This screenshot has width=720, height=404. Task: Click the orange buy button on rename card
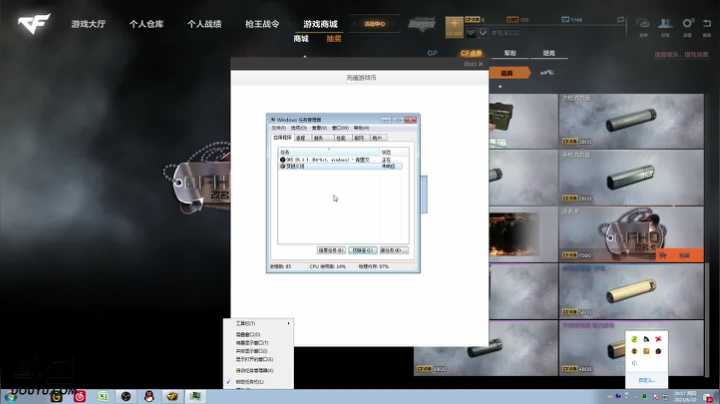[x=680, y=255]
